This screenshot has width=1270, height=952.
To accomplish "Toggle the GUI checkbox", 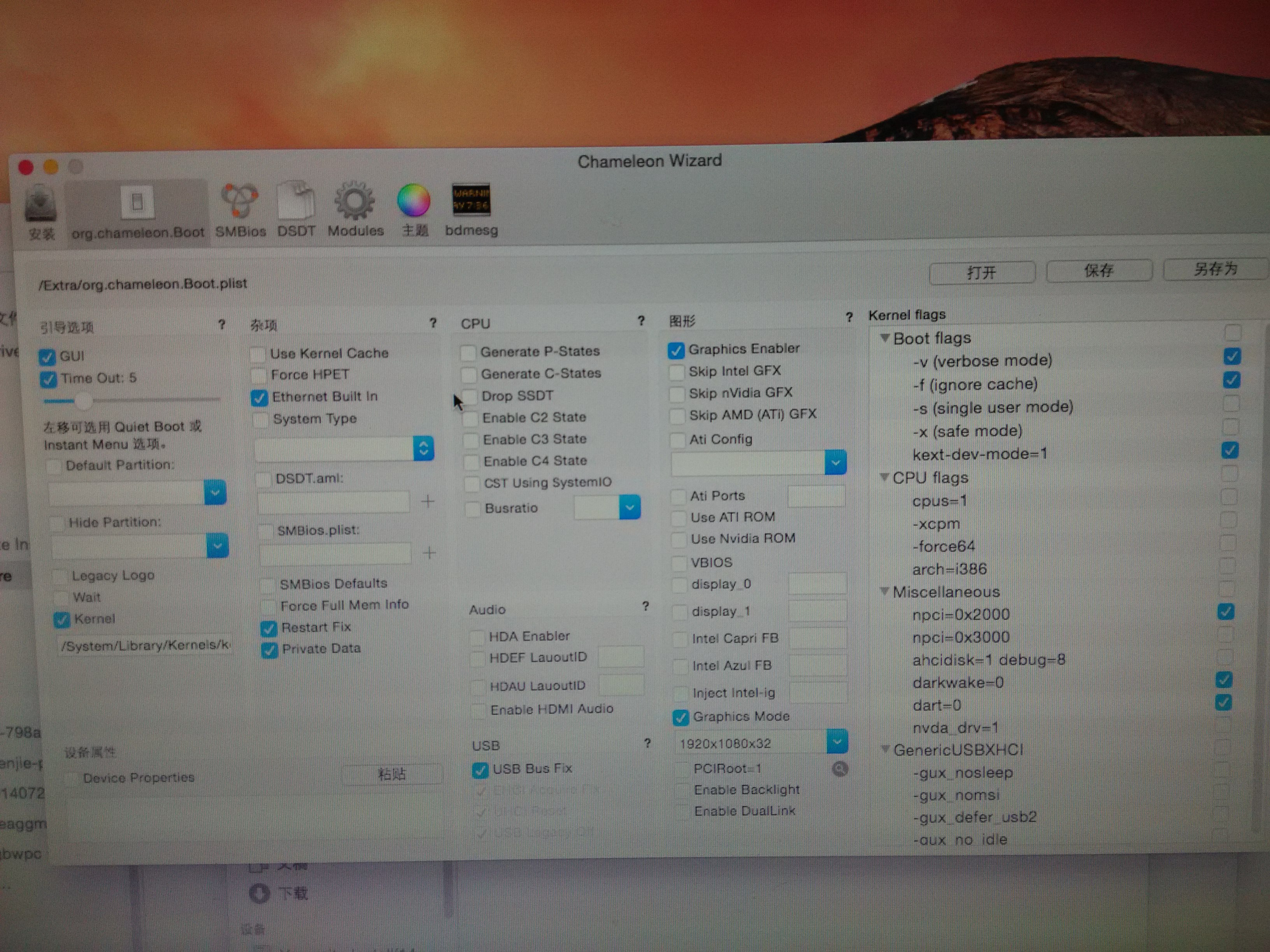I will point(47,357).
